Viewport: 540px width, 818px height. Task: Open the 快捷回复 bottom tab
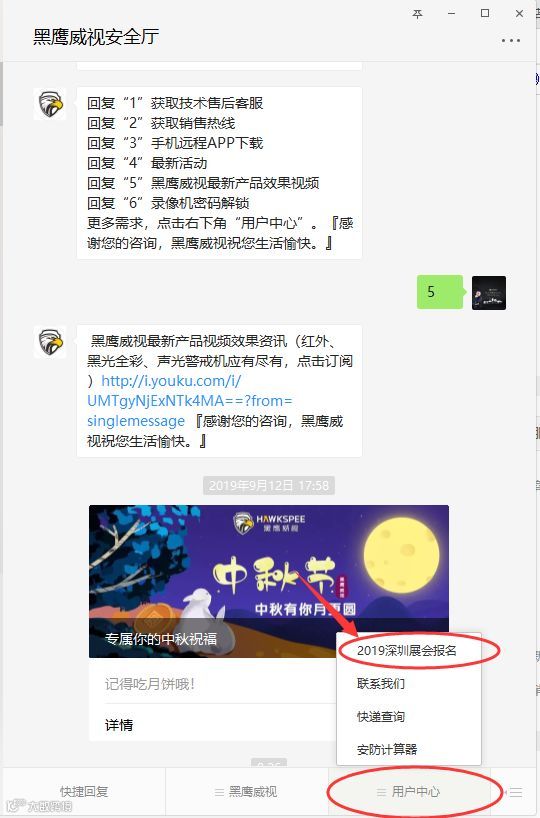click(x=84, y=792)
